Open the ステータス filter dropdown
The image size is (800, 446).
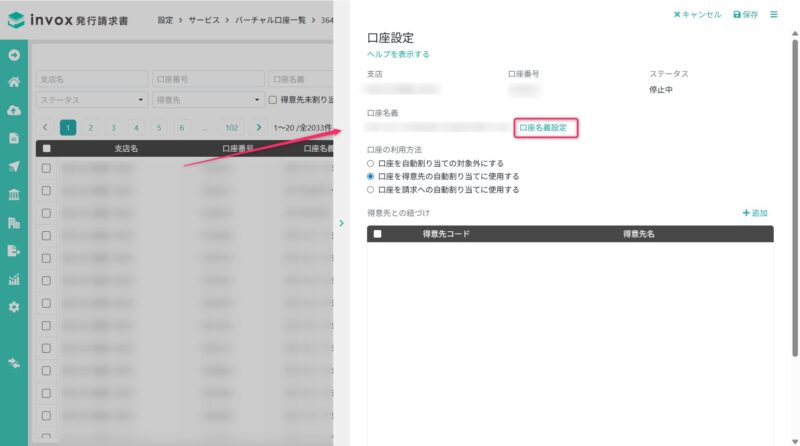pyautogui.click(x=92, y=100)
